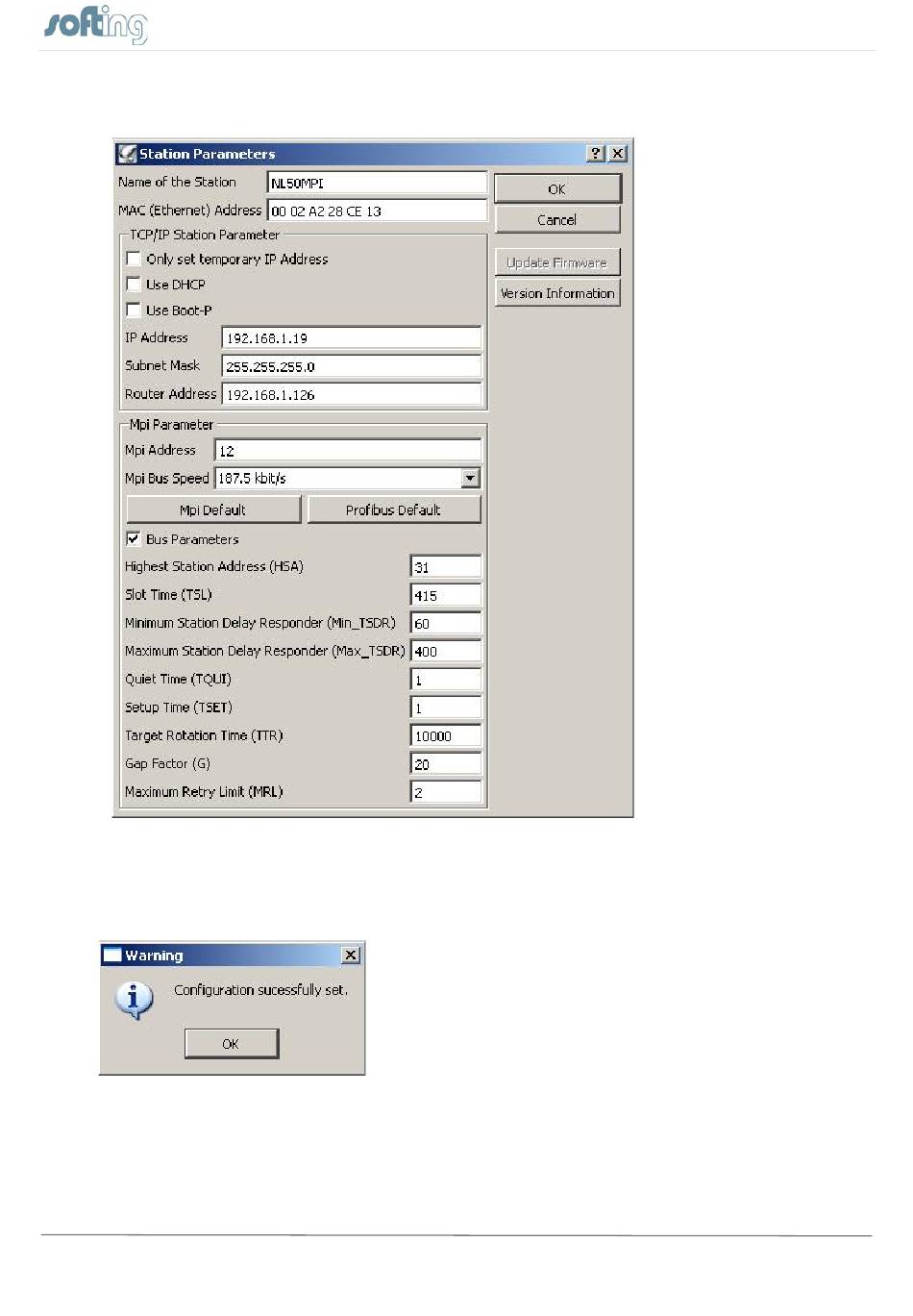The width and height of the screenshot is (913, 1316).
Task: Enable Only set temporary IP Address
Action: point(134,259)
